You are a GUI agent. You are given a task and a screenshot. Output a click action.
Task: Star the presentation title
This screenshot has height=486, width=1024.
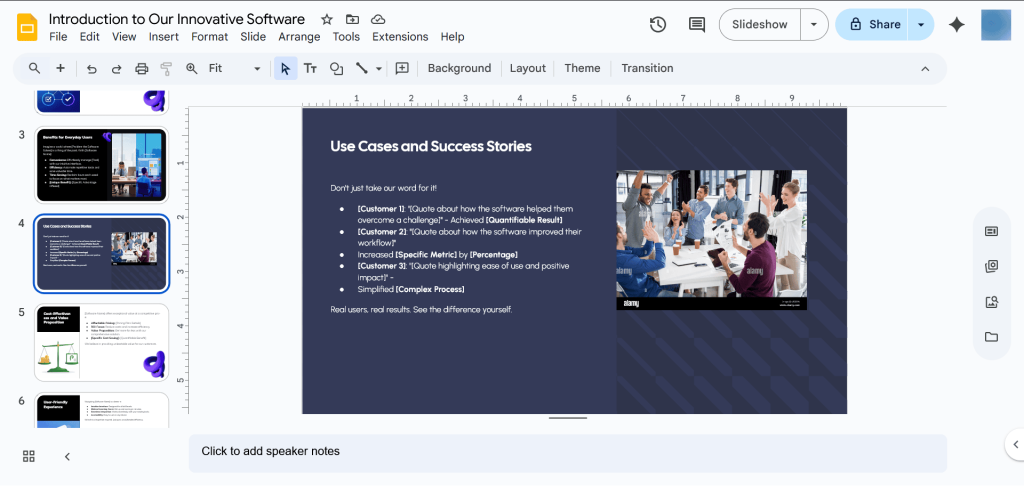click(327, 19)
